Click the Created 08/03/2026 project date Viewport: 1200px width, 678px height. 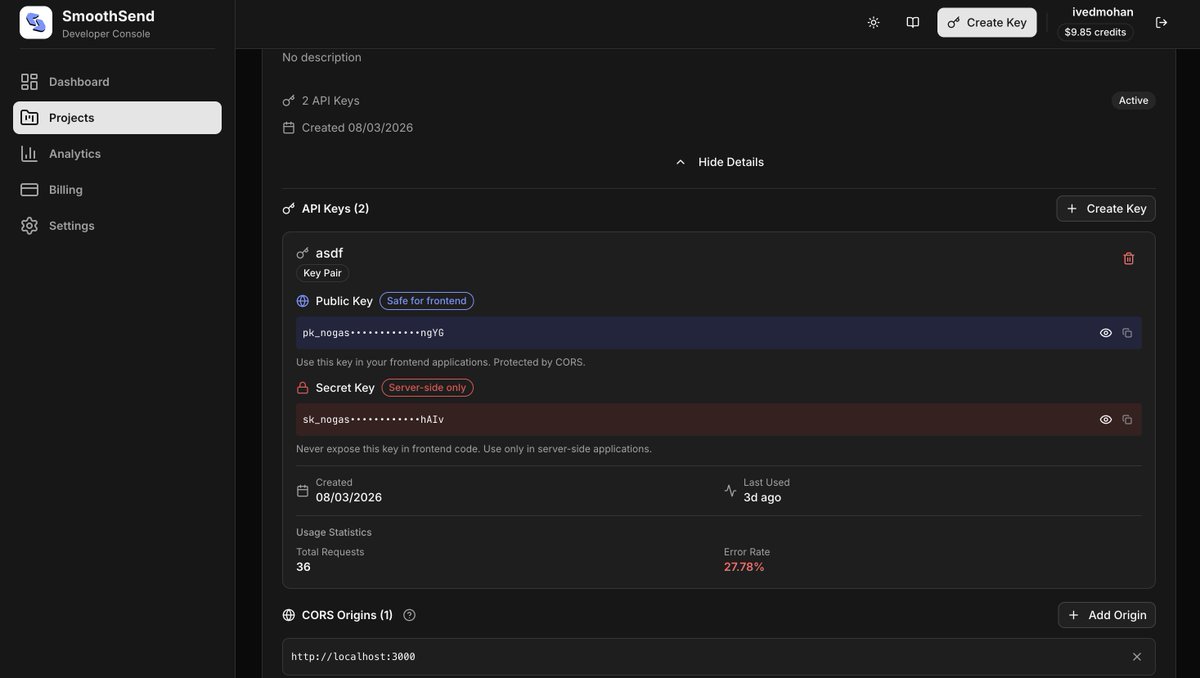[357, 128]
